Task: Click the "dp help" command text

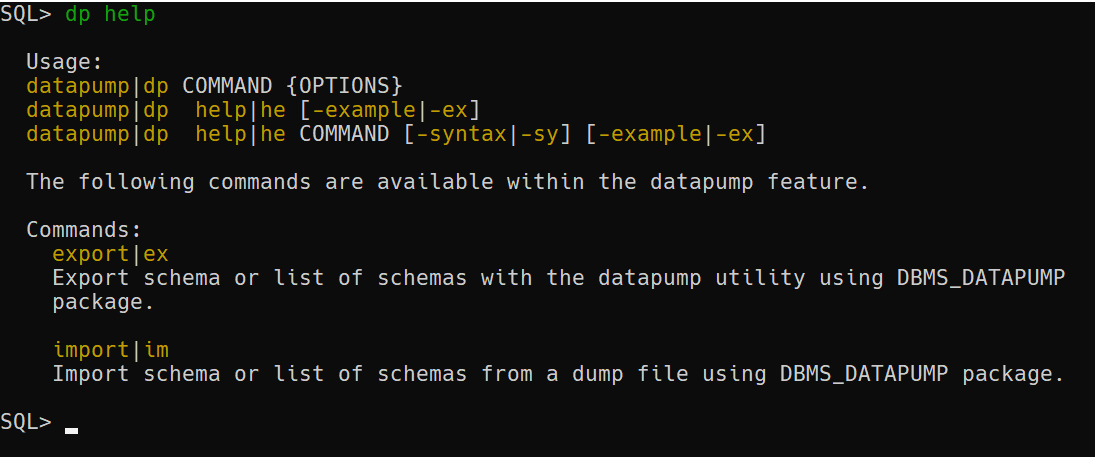Action: pos(110,14)
